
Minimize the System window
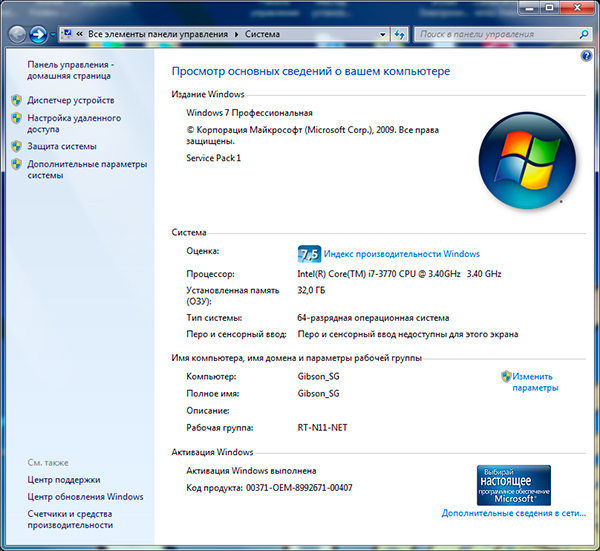(530, 7)
